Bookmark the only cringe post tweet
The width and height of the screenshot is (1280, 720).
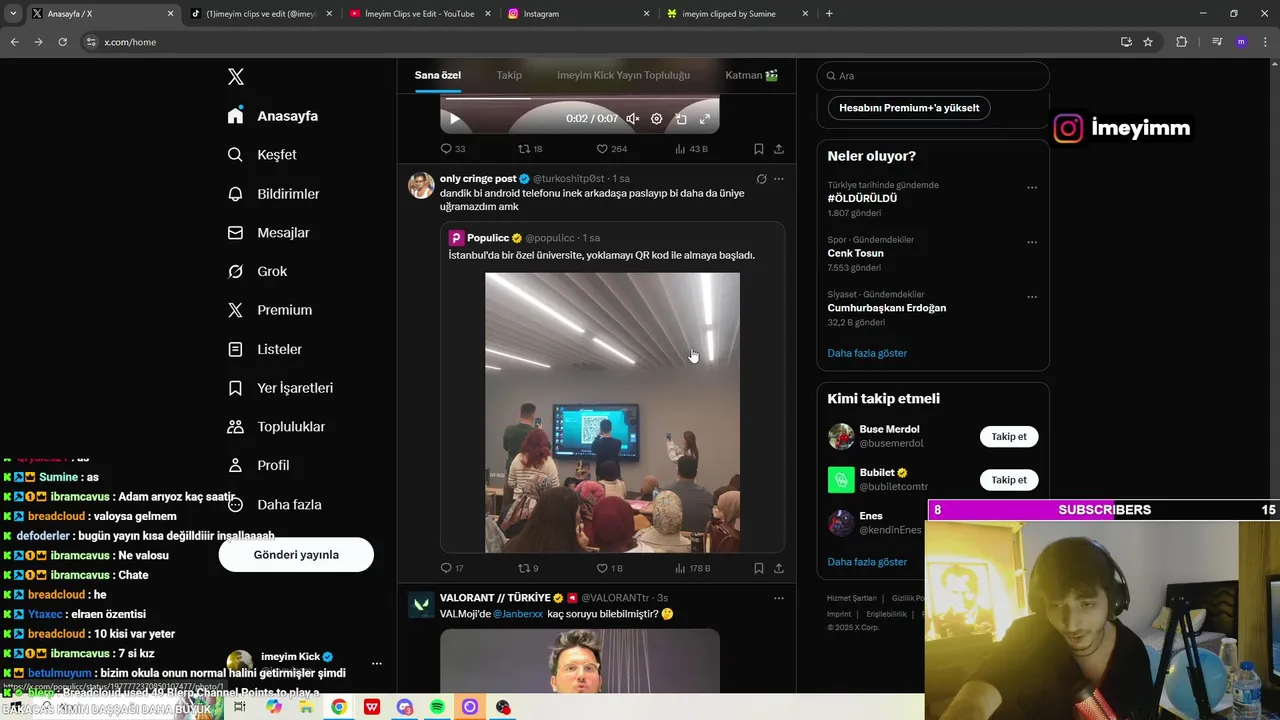[x=759, y=568]
